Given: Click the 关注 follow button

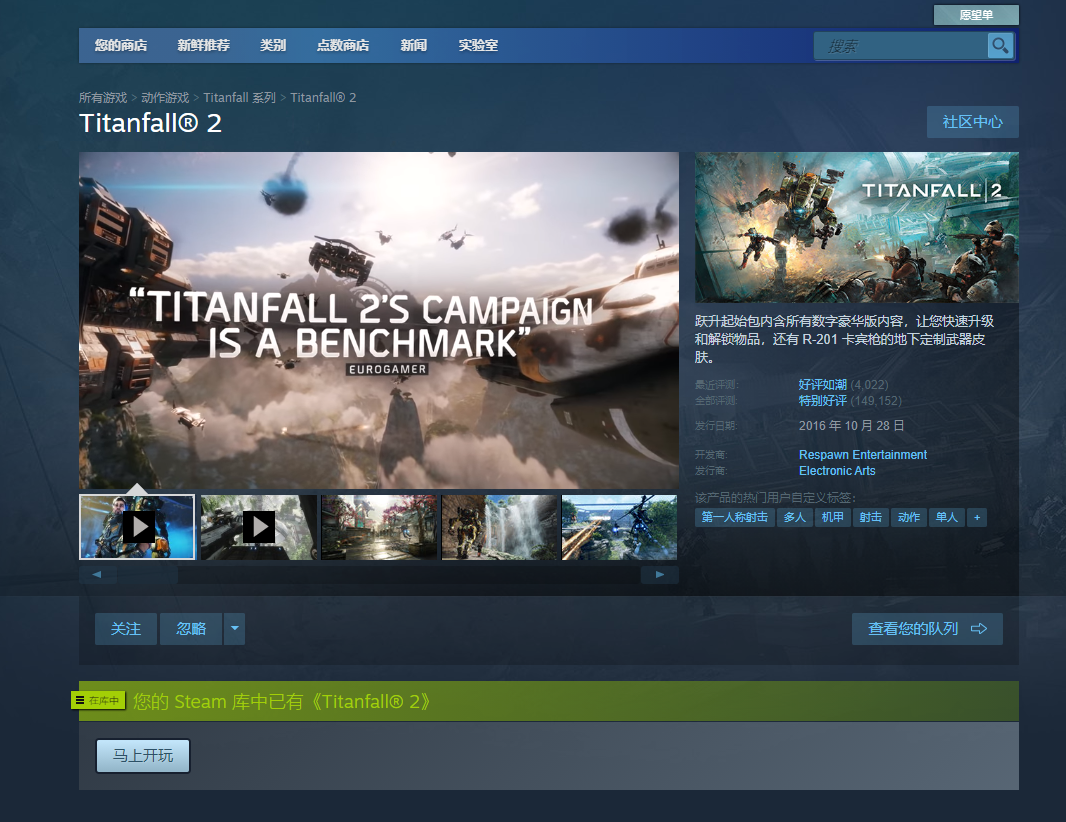Looking at the screenshot, I should tap(126, 629).
